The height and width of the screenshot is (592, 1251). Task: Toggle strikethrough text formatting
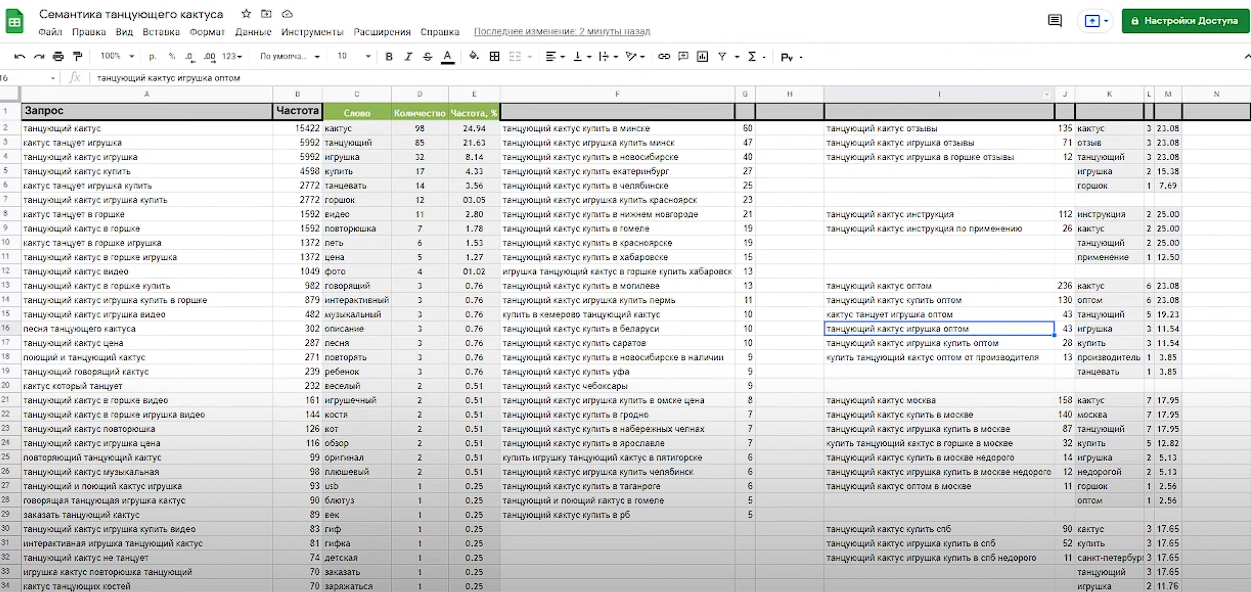coord(428,56)
